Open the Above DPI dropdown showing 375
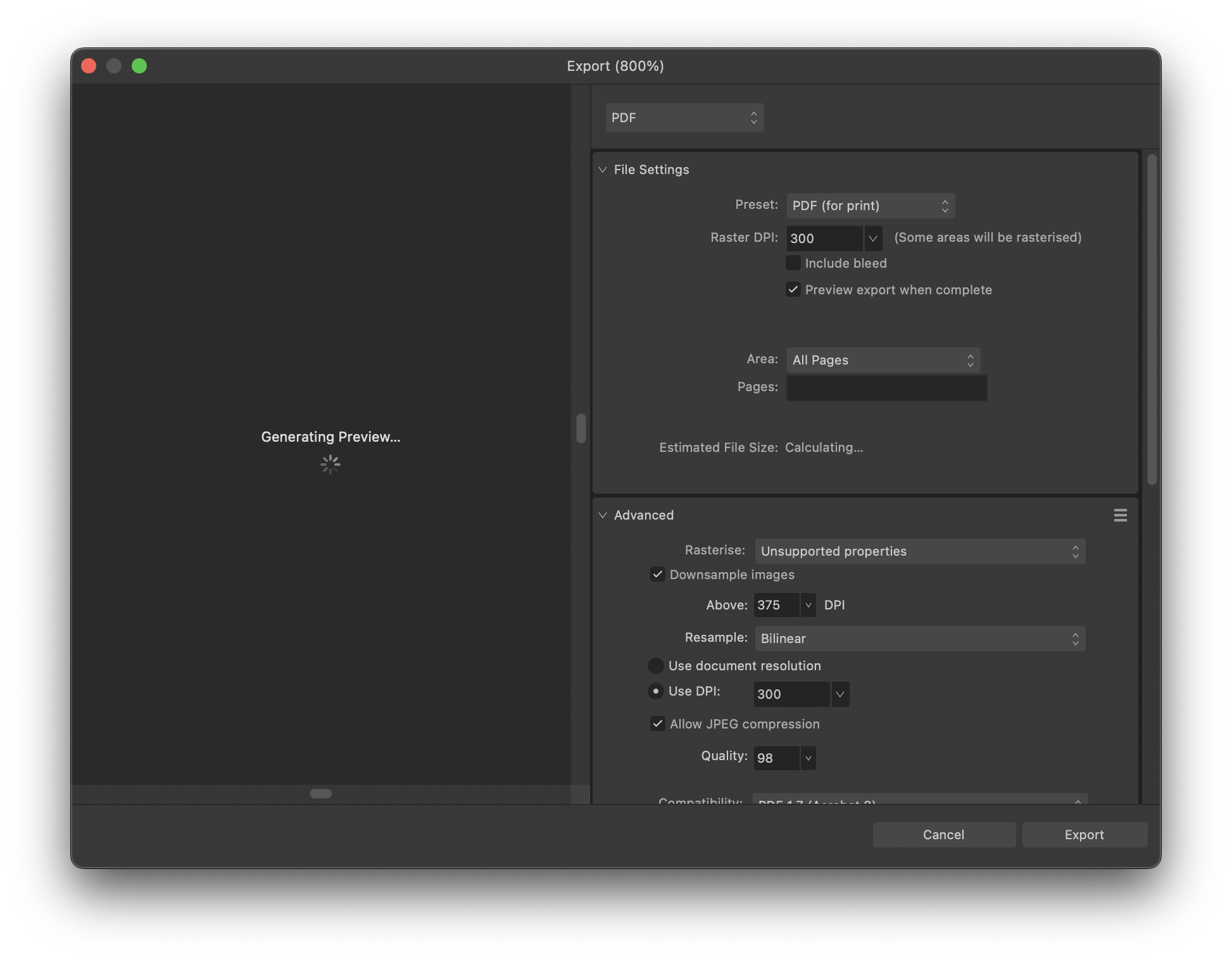 click(808, 605)
